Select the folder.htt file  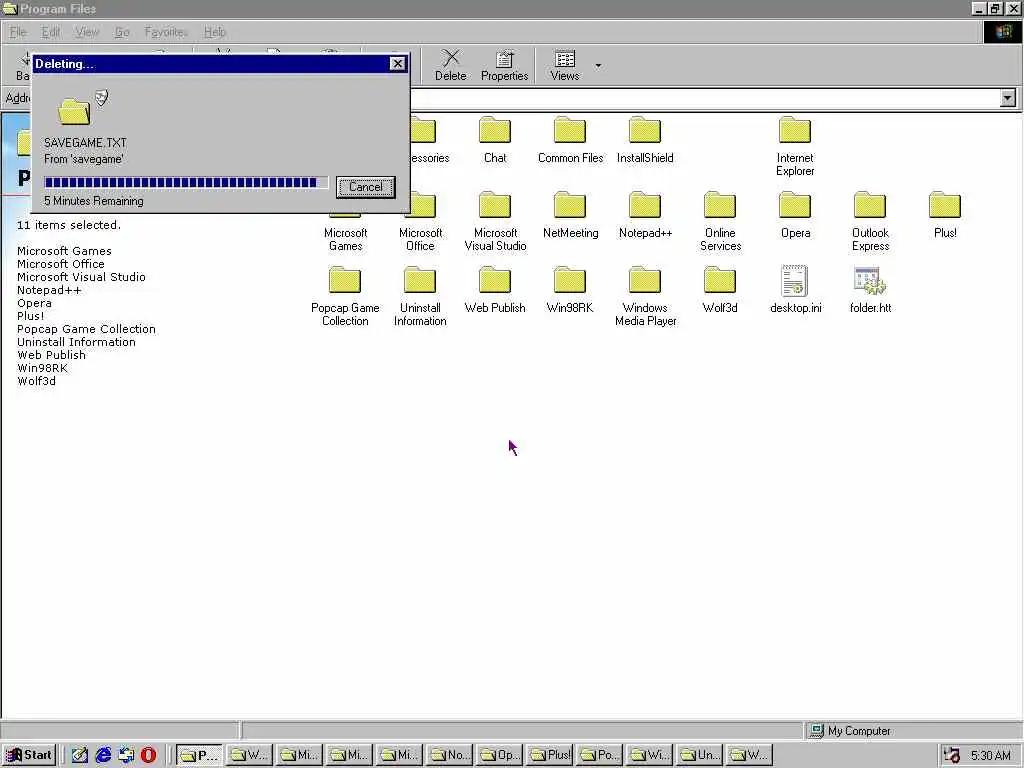click(870, 290)
